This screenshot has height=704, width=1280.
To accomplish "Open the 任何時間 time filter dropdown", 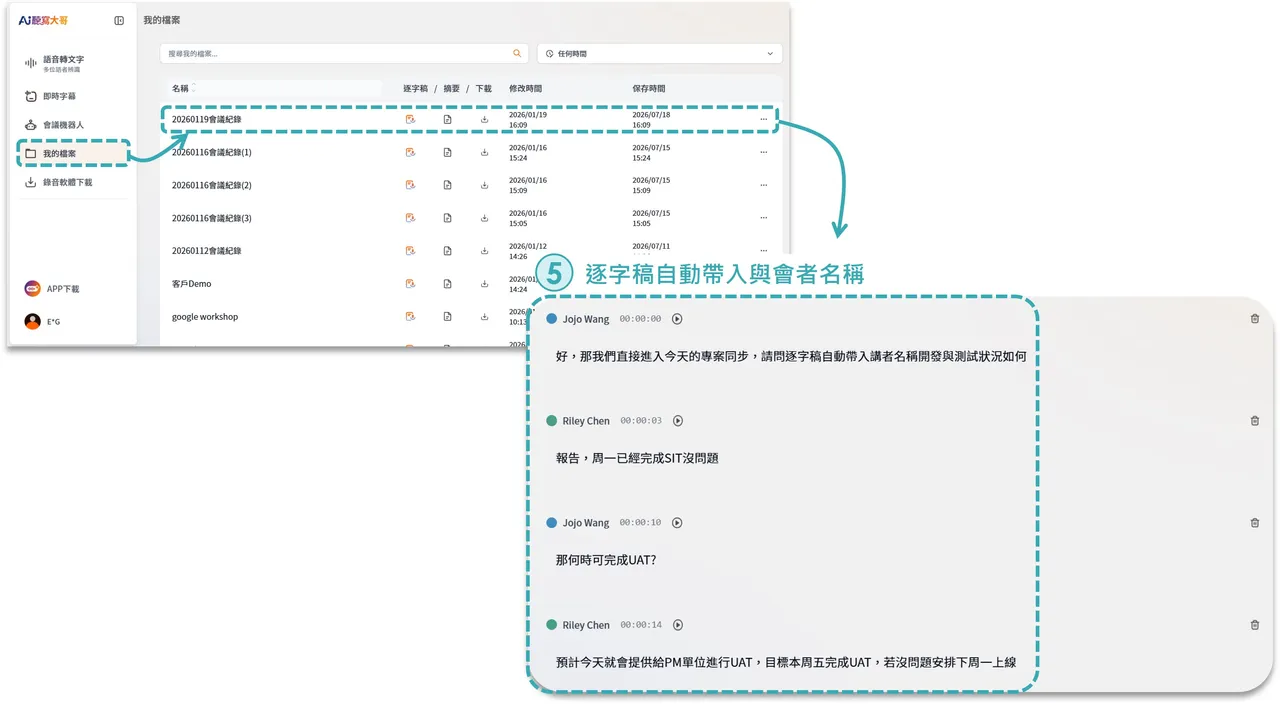I will (658, 52).
